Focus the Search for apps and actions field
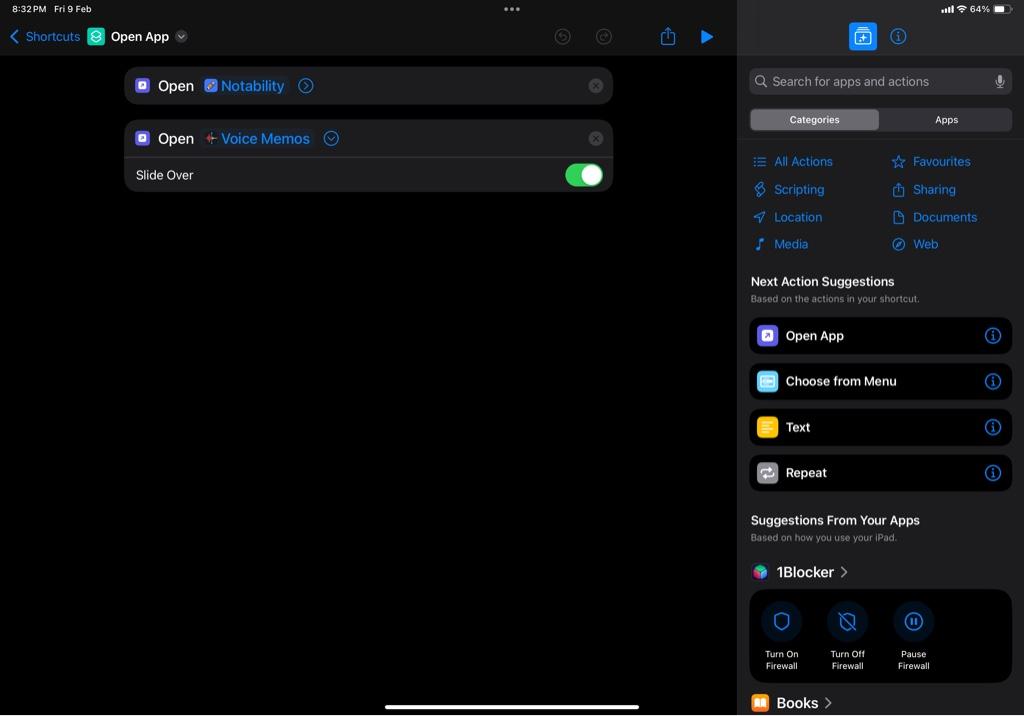The image size is (1024, 716). pyautogui.click(x=880, y=82)
